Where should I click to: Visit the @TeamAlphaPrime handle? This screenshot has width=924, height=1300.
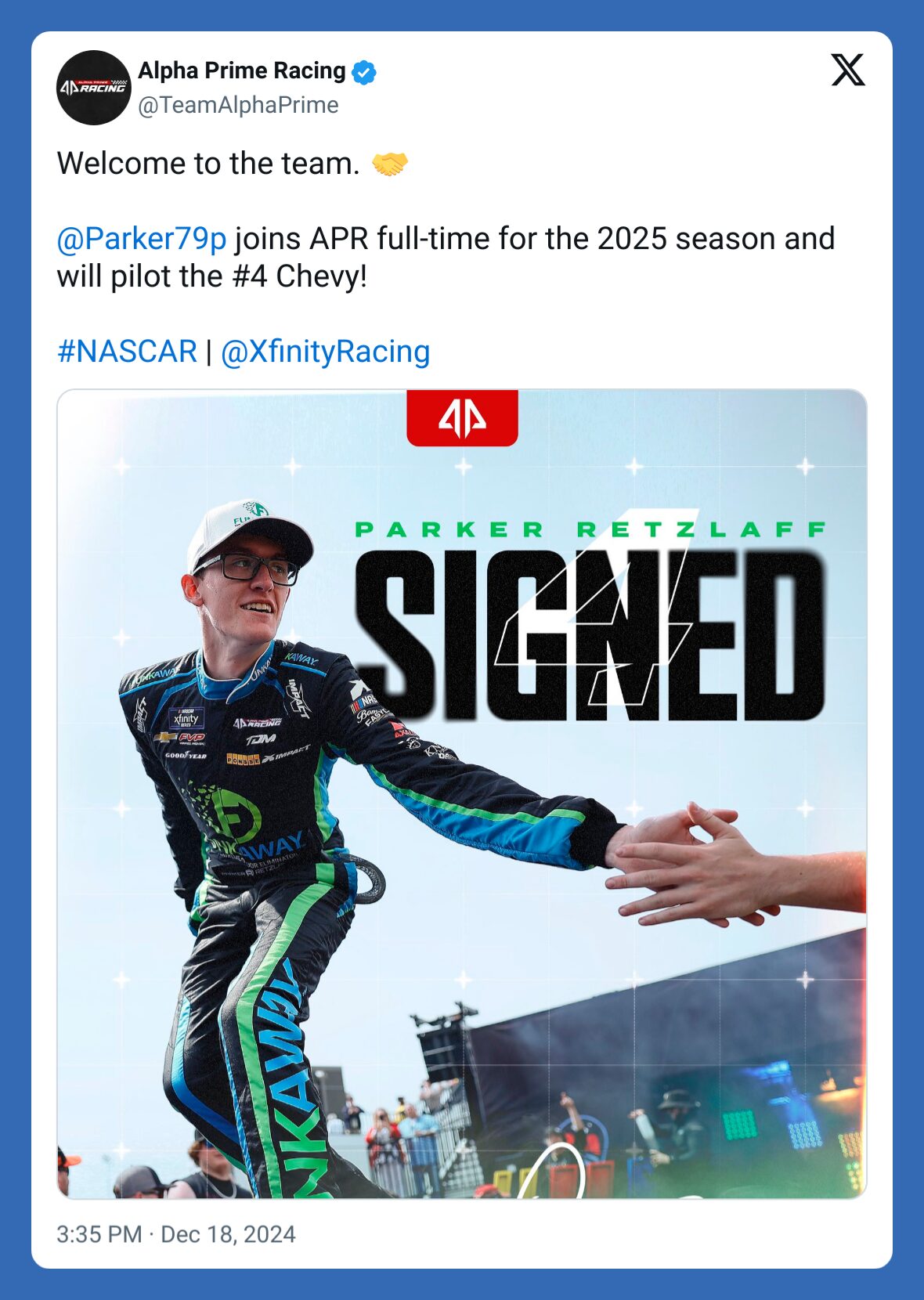click(x=238, y=105)
